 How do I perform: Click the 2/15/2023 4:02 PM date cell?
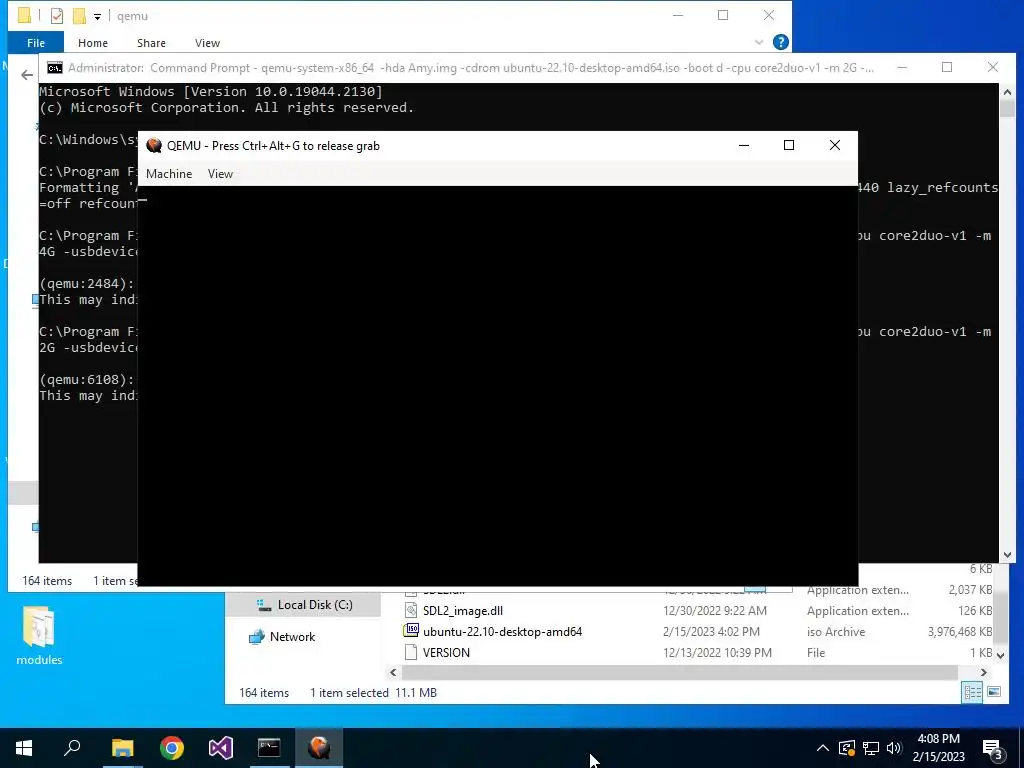(711, 632)
